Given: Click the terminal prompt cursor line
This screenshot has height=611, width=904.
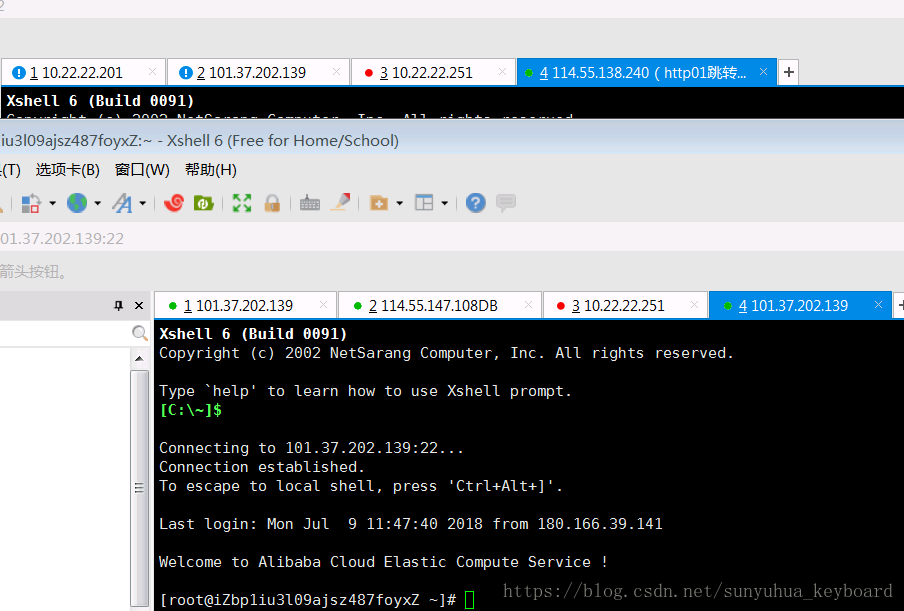Looking at the screenshot, I should [x=317, y=600].
